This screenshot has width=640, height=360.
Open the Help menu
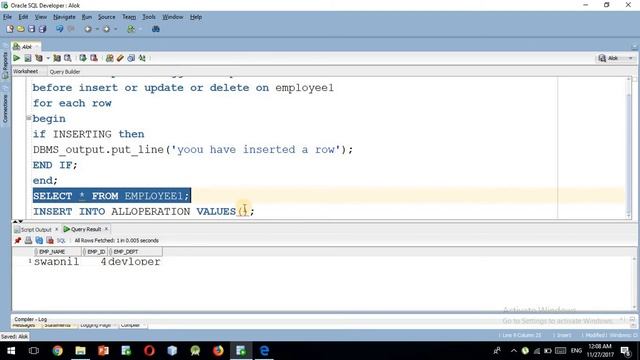tap(196, 17)
